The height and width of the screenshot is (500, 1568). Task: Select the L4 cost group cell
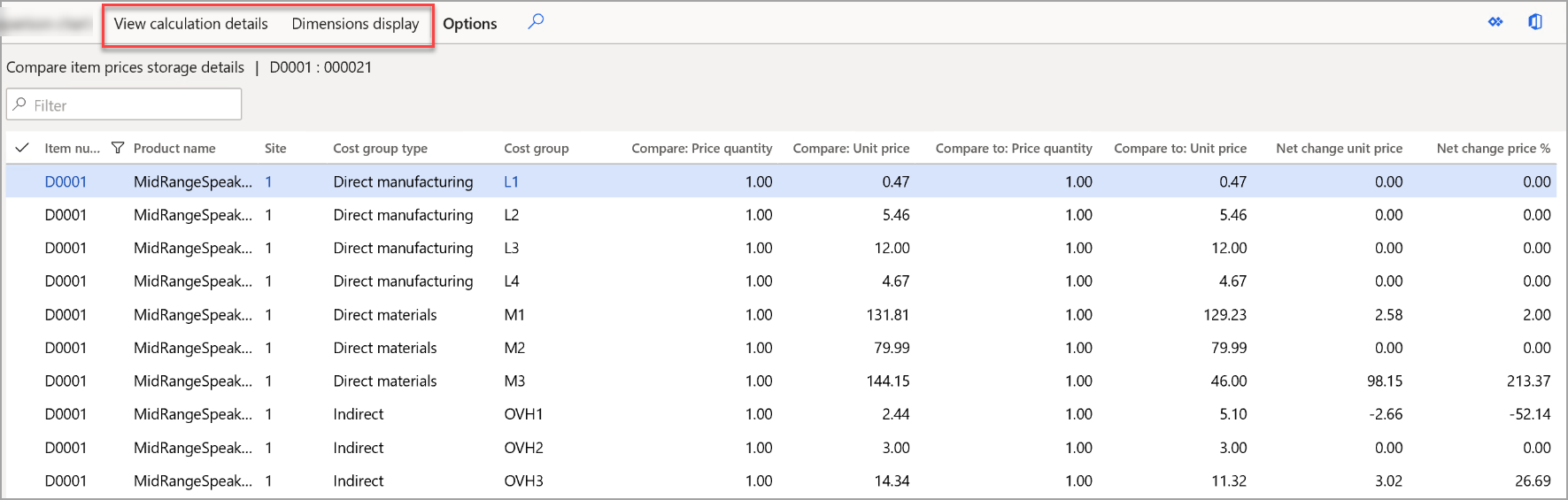(512, 281)
